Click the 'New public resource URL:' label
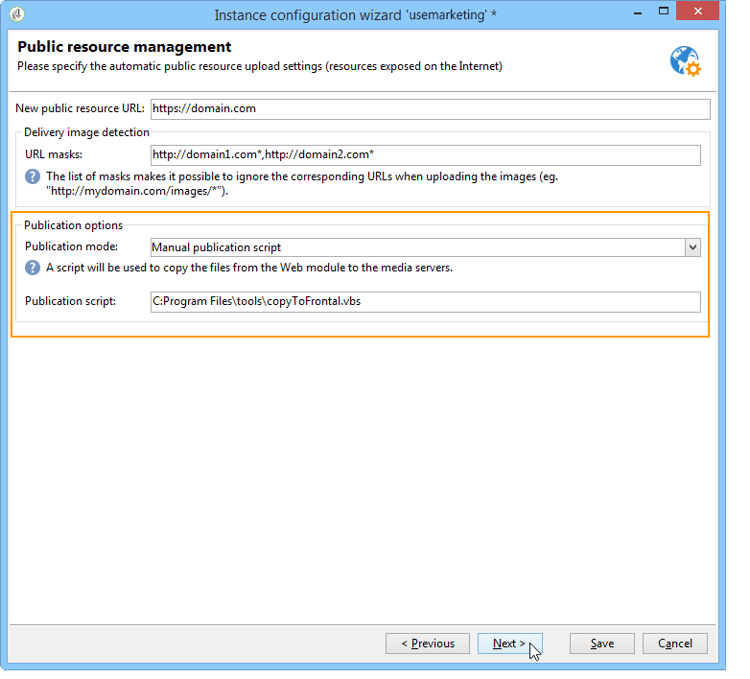The image size is (750, 679). 80,109
